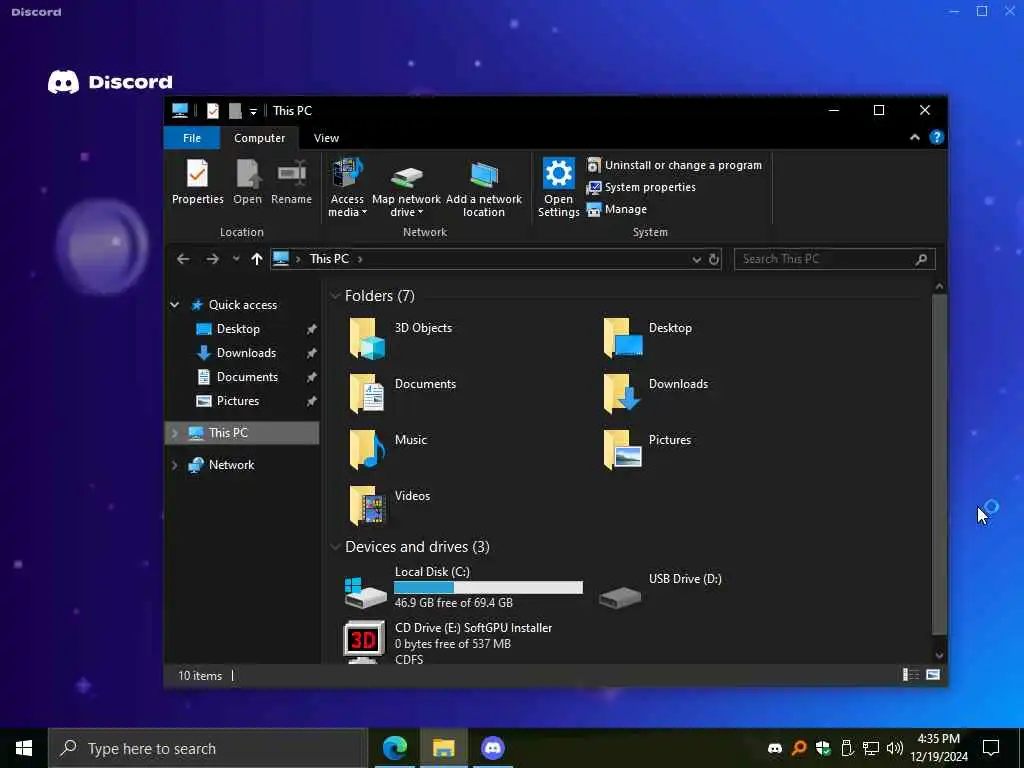Open Discord from the taskbar
Viewport: 1024px width, 768px height.
(x=492, y=748)
